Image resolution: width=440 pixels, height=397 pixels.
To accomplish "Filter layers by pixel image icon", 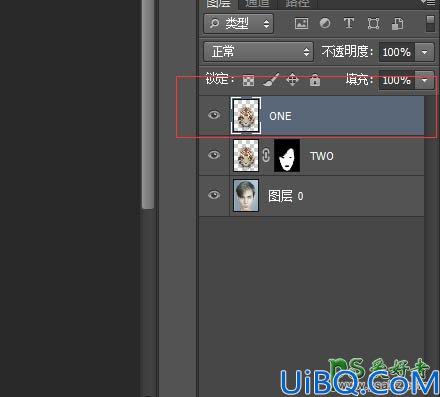I will [x=301, y=24].
